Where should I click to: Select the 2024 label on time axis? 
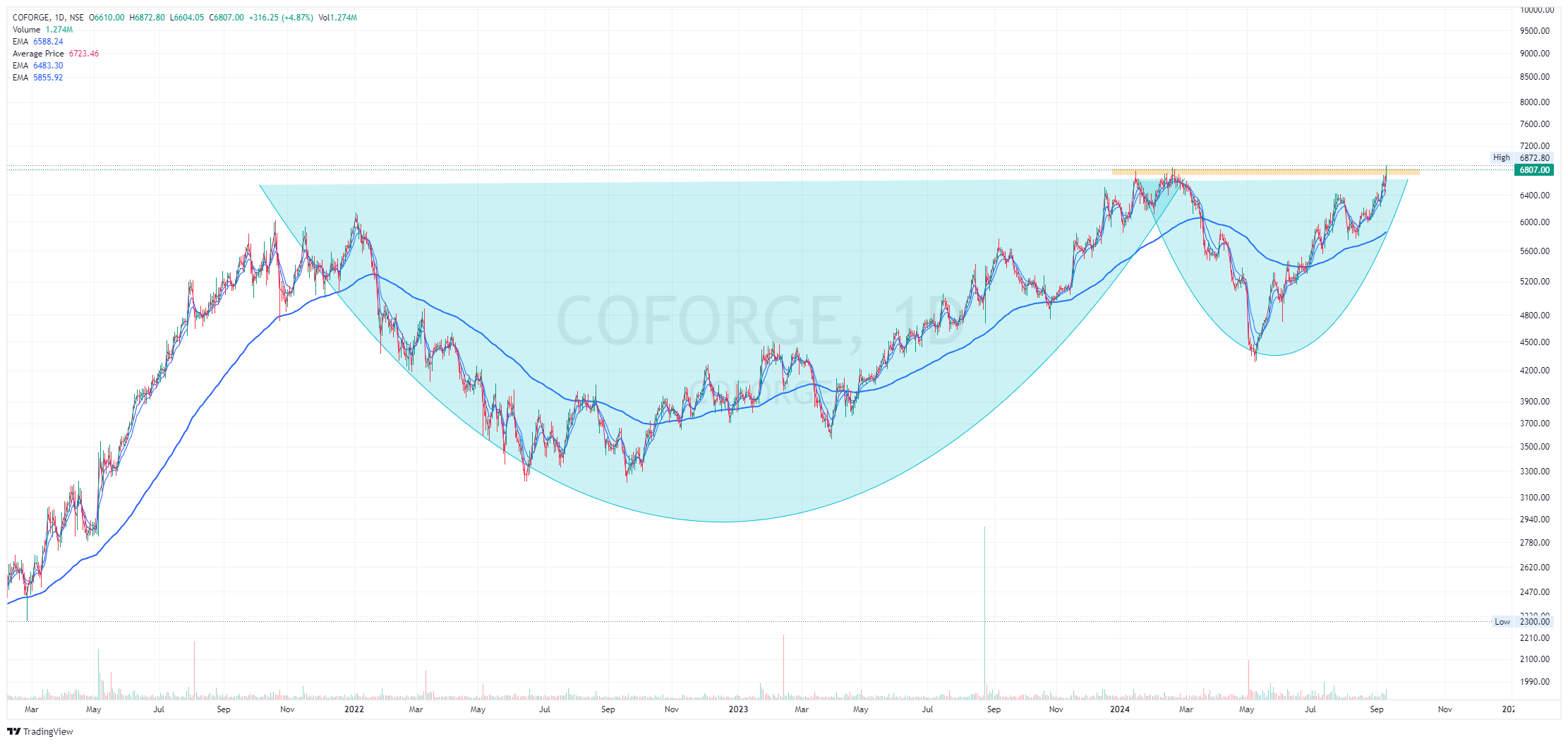(1121, 709)
